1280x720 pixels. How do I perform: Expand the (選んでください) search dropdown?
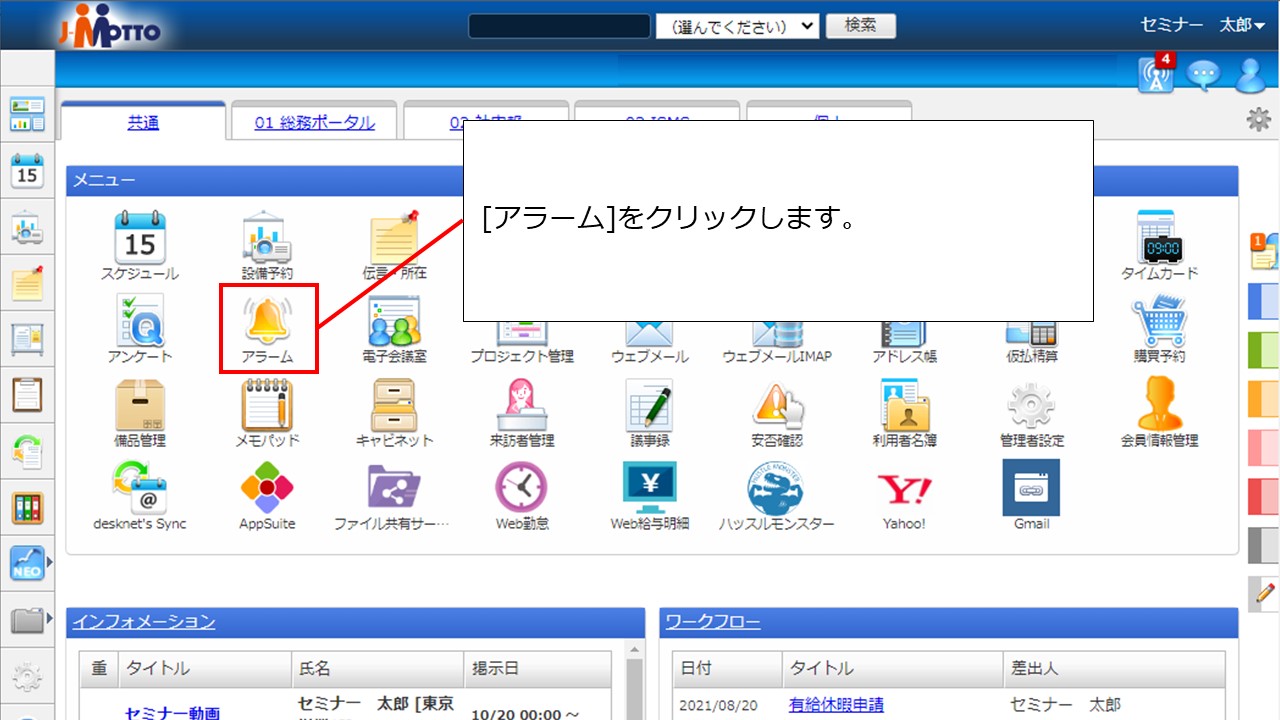coord(737,26)
